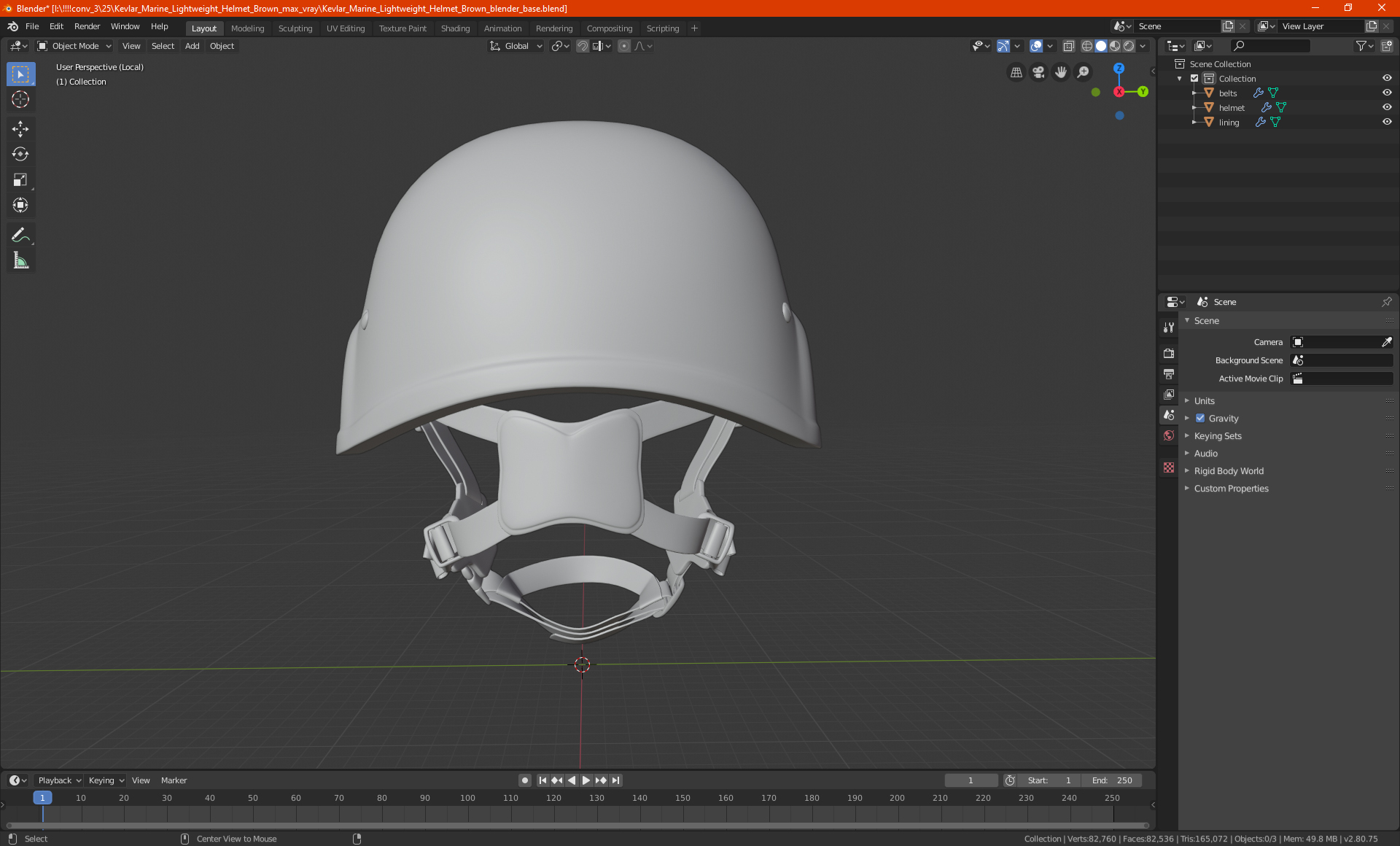This screenshot has height=846, width=1400.
Task: Activate the Move tool
Action: click(x=20, y=129)
